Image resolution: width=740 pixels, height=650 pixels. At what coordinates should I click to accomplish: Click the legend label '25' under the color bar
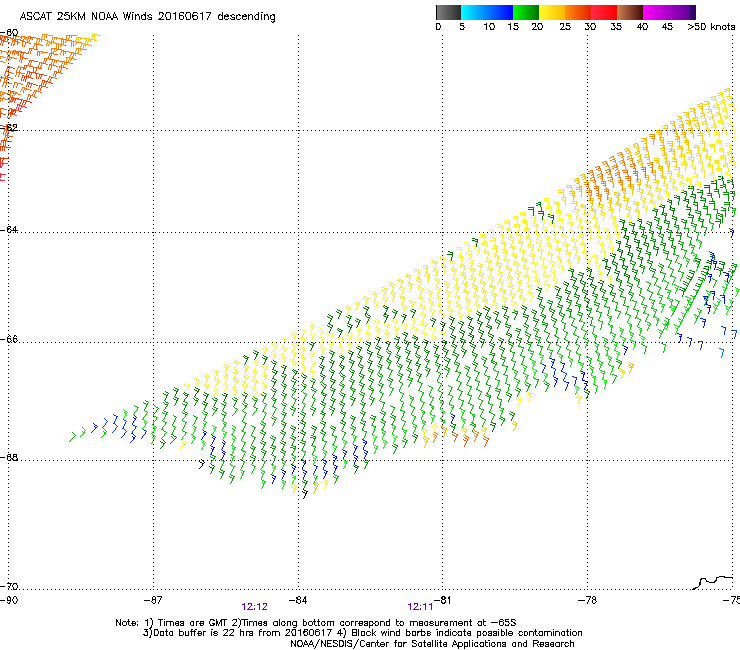point(565,27)
